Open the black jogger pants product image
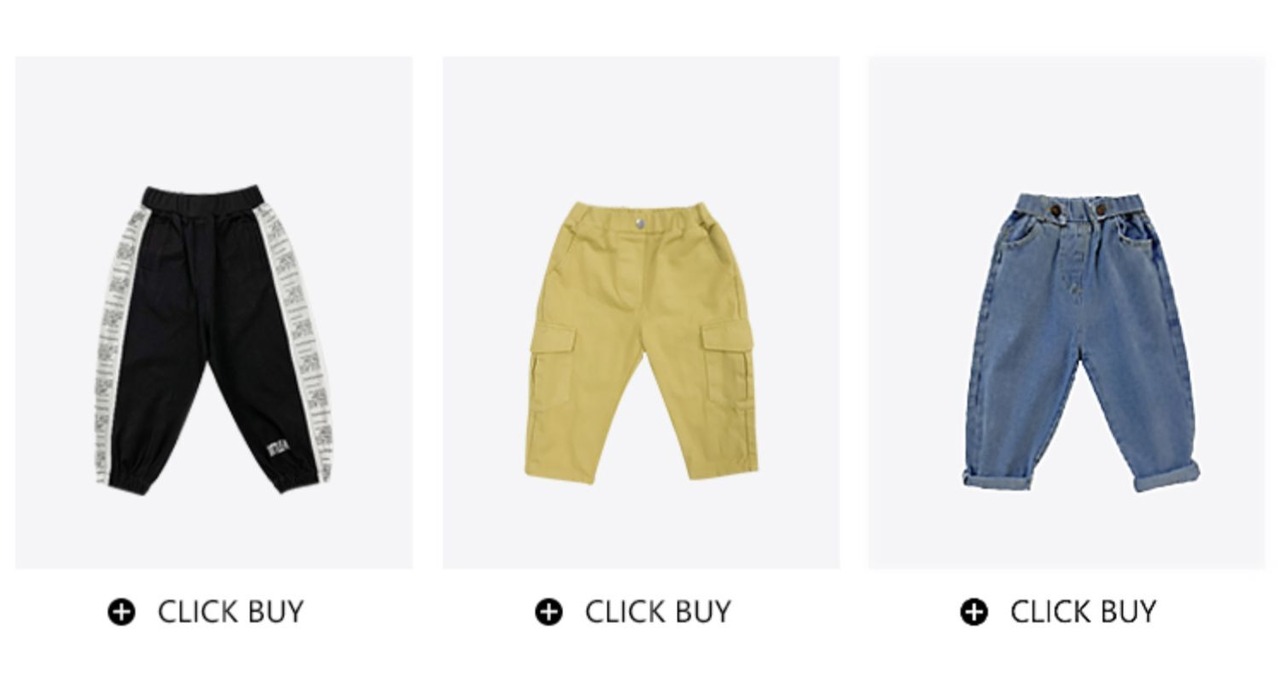 [x=214, y=313]
